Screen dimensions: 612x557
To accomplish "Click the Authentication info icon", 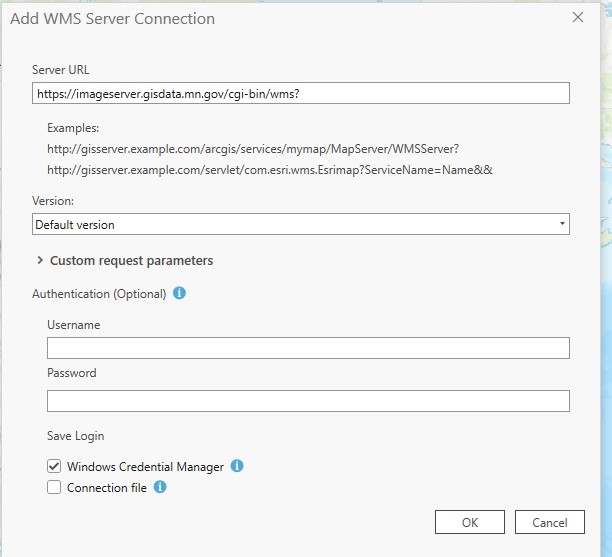I will click(179, 293).
